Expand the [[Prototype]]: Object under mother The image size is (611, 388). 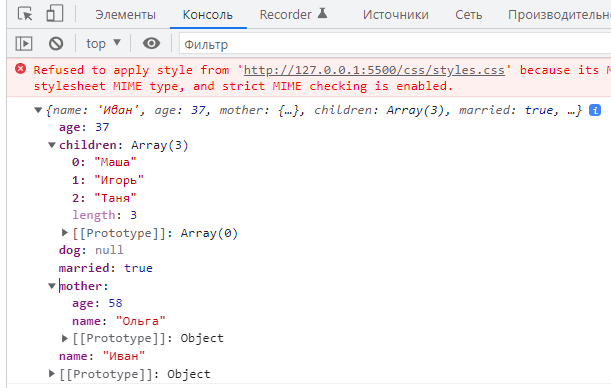65,338
